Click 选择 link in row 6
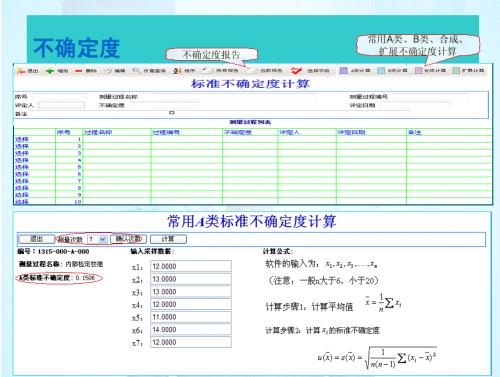 point(22,174)
